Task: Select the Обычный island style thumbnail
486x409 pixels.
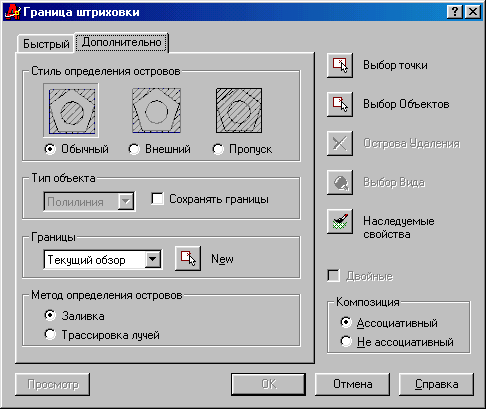Action: click(71, 110)
